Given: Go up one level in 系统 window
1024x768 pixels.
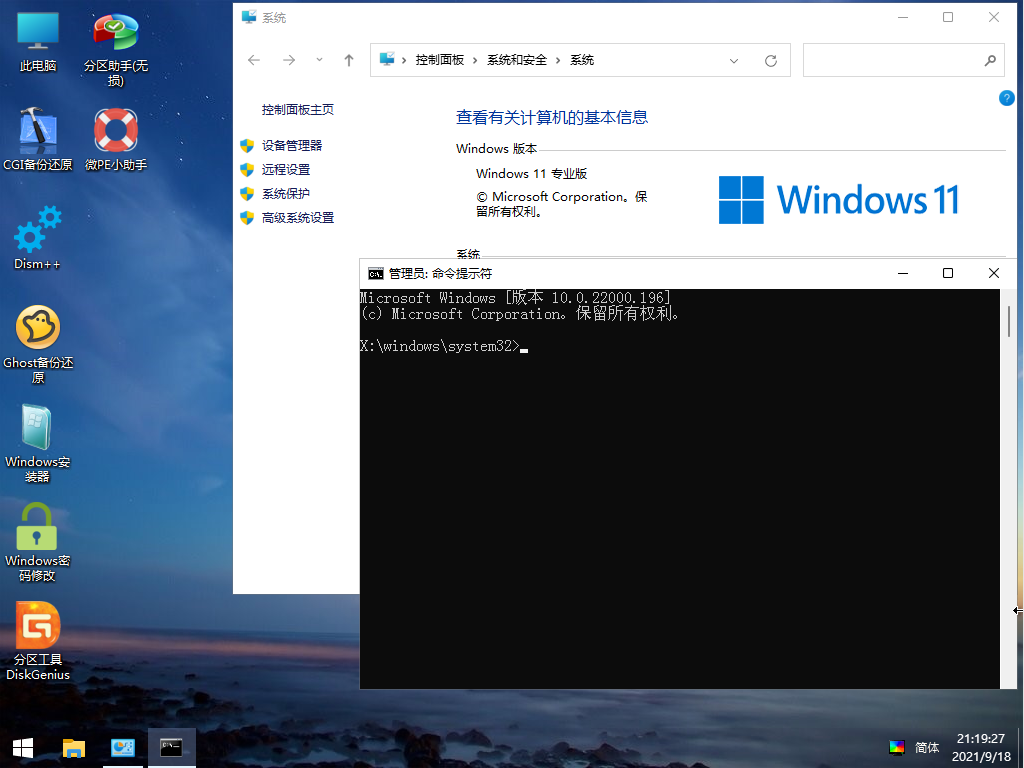Looking at the screenshot, I should (x=349, y=60).
